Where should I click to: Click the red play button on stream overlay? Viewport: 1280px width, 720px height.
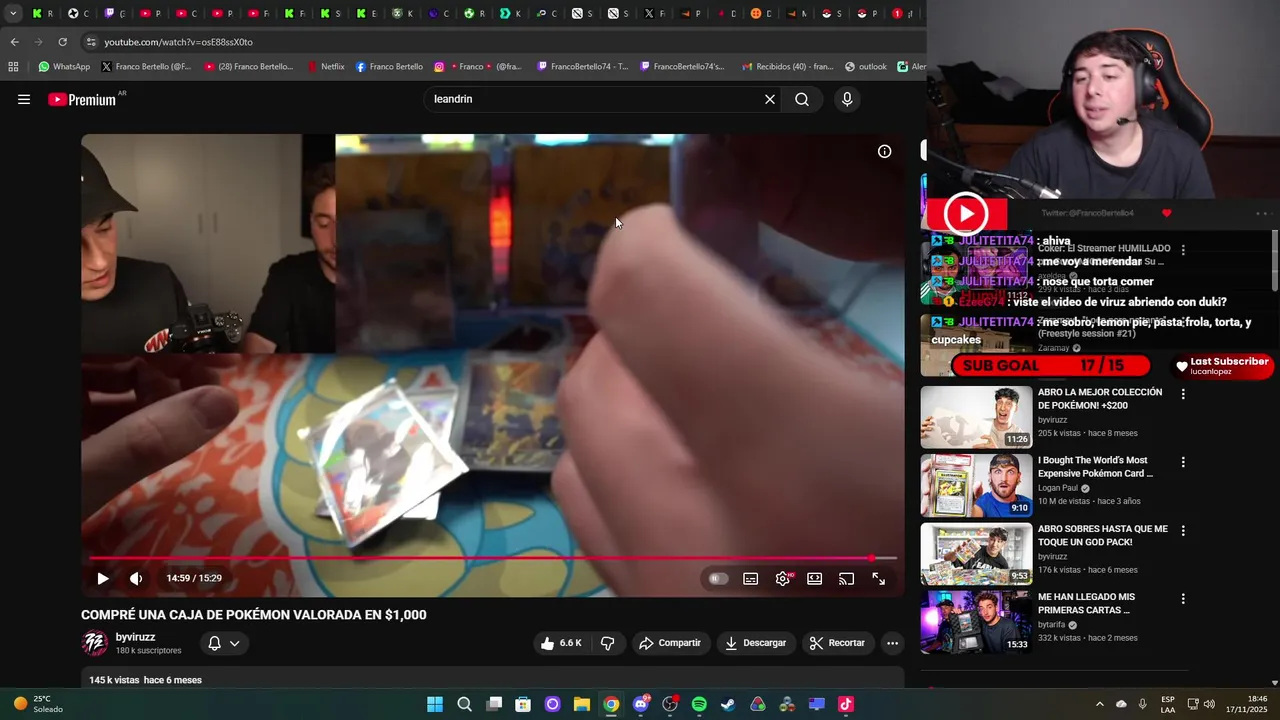[x=966, y=213]
